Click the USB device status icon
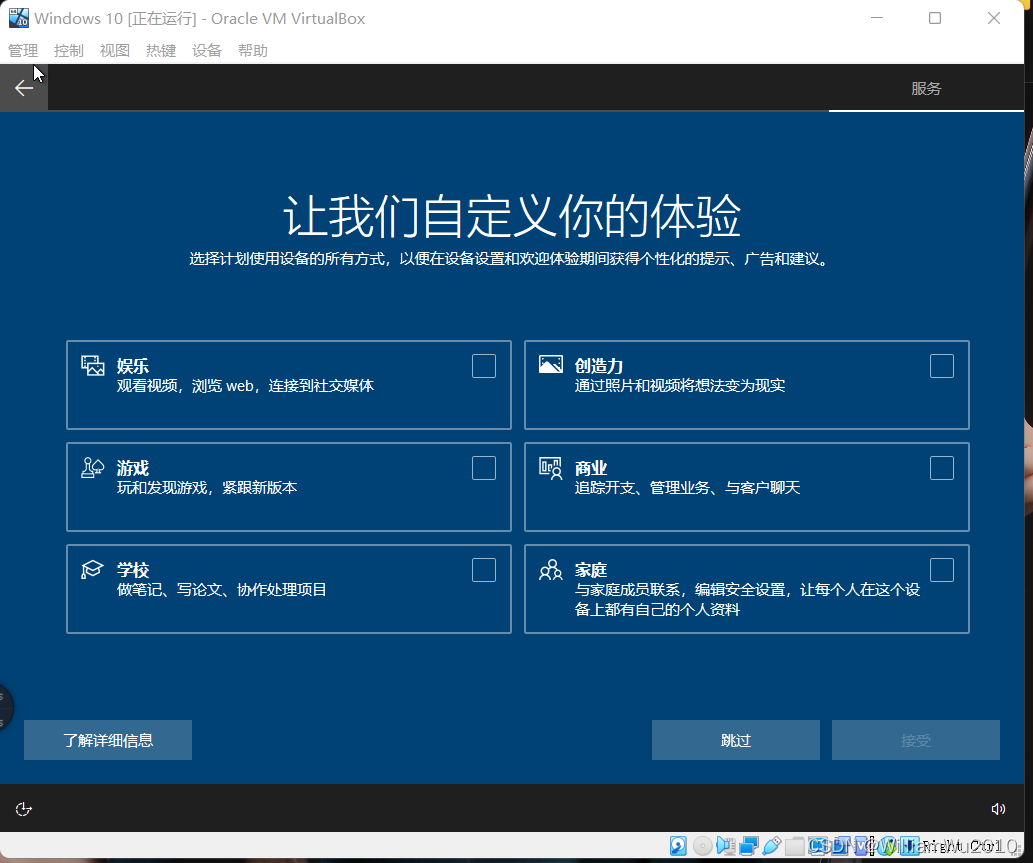Image resolution: width=1033 pixels, height=863 pixels. [771, 846]
